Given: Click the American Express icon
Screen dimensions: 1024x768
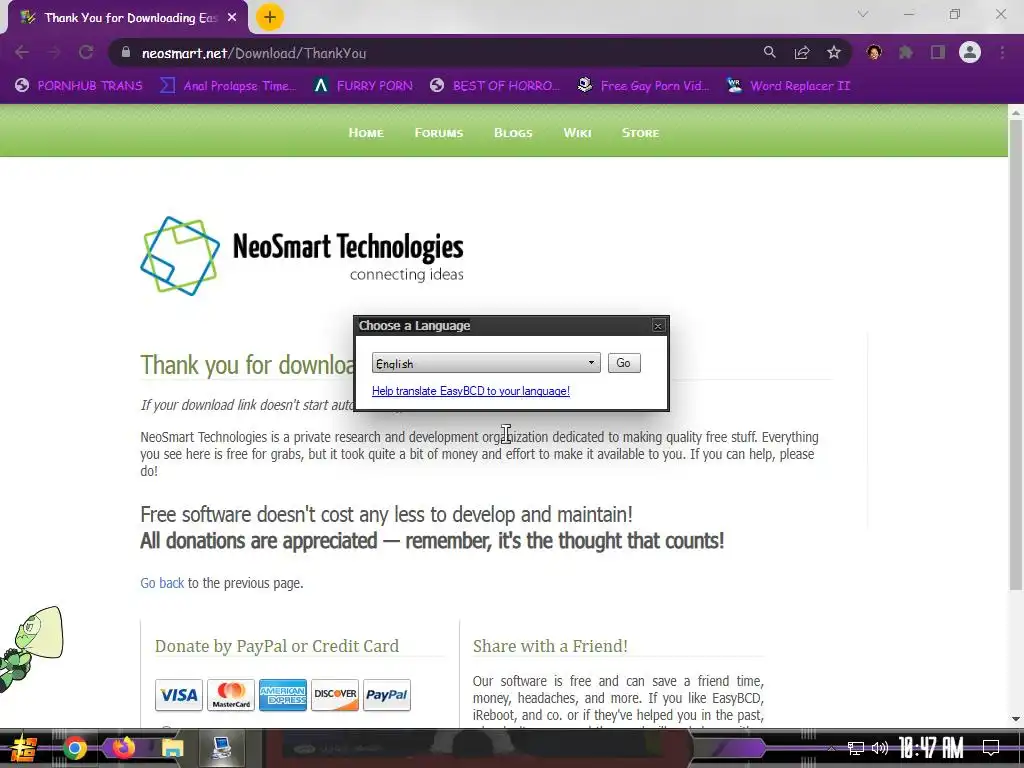Looking at the screenshot, I should [283, 695].
